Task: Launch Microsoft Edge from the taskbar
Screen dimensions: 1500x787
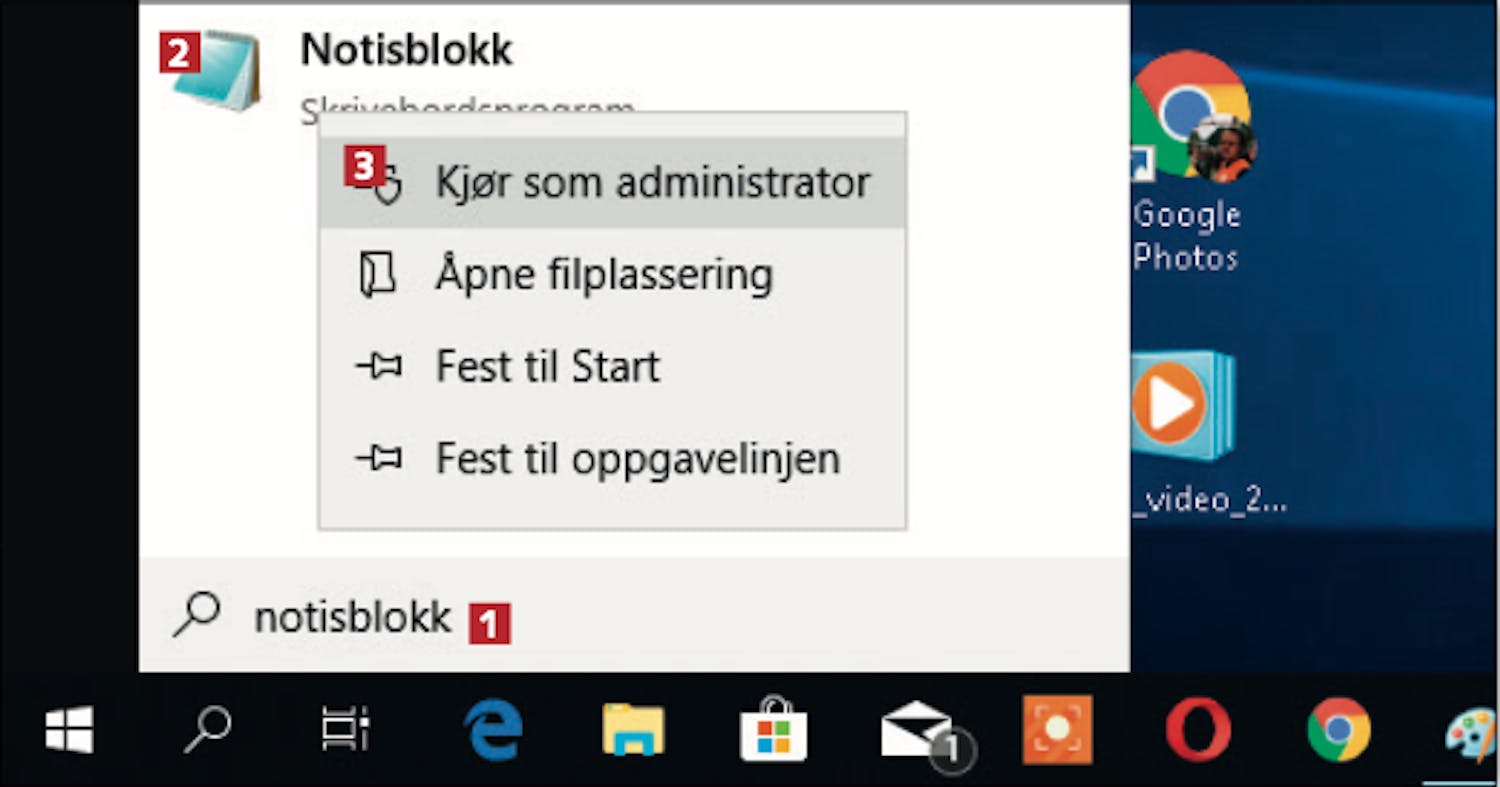Action: [x=493, y=730]
